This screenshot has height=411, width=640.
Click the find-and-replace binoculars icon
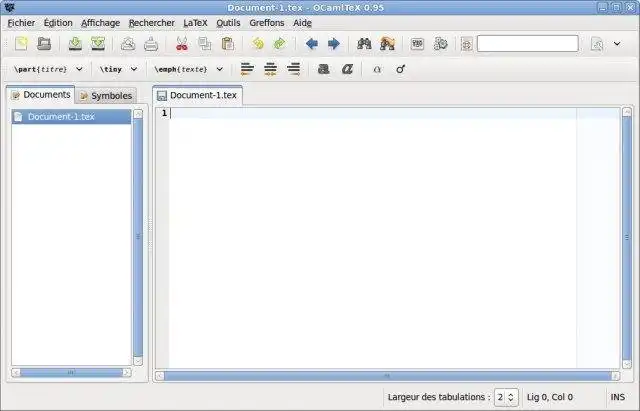click(x=387, y=44)
